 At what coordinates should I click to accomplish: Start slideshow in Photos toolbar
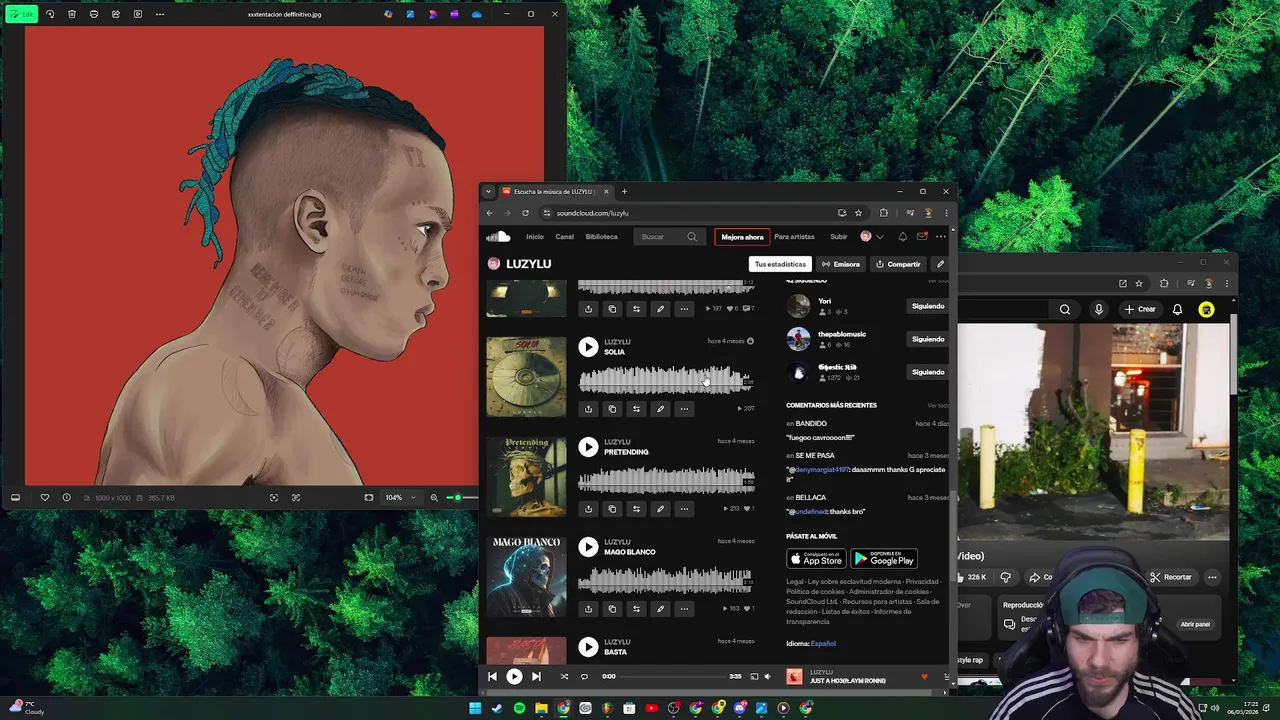click(x=138, y=14)
